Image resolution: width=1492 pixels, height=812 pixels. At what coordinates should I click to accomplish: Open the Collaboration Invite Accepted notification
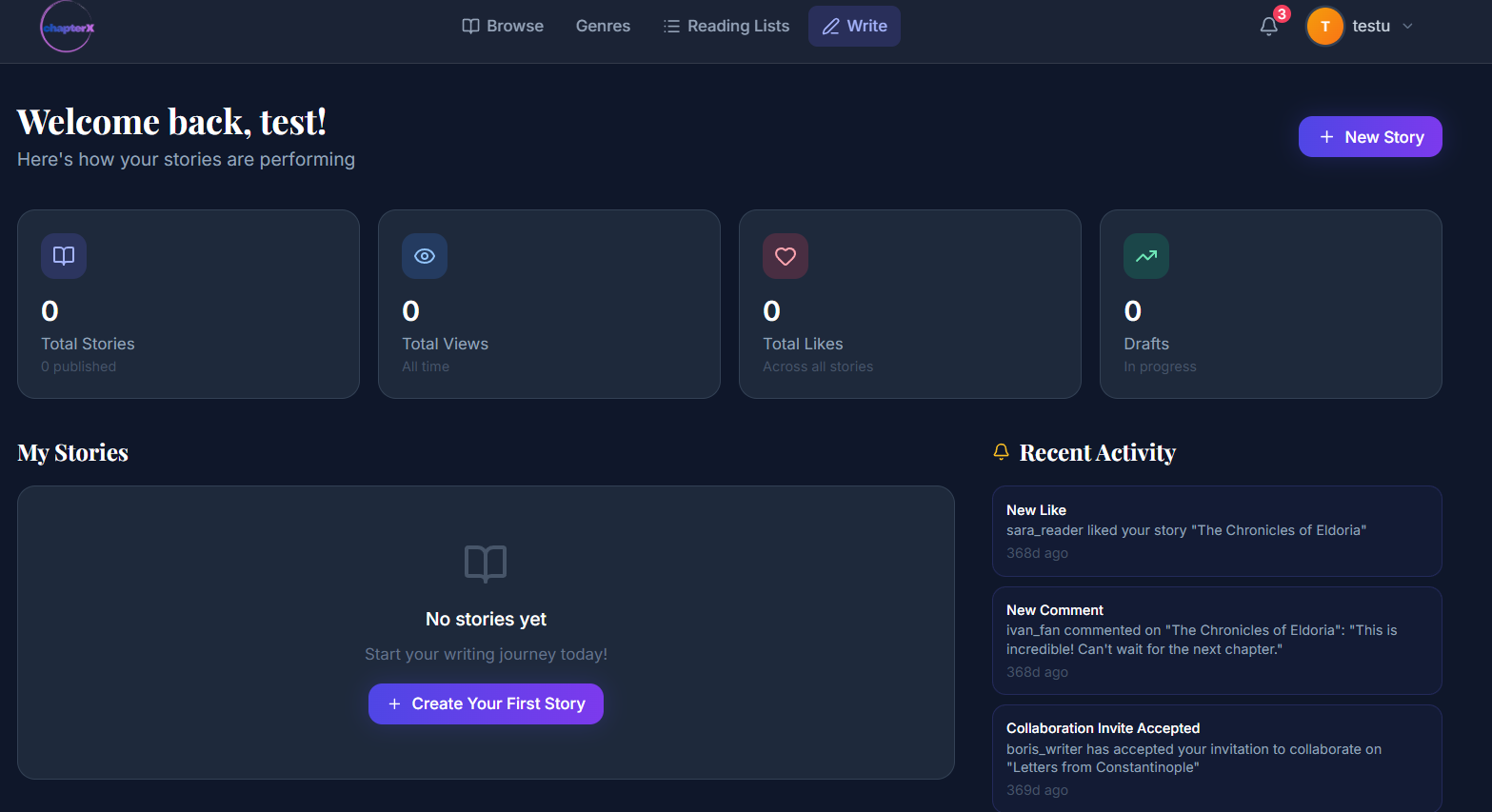(x=1216, y=758)
